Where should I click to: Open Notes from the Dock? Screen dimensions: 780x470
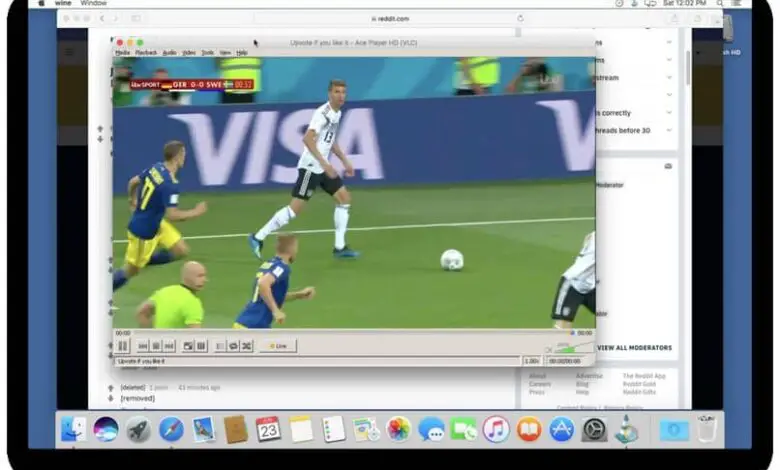tap(301, 429)
